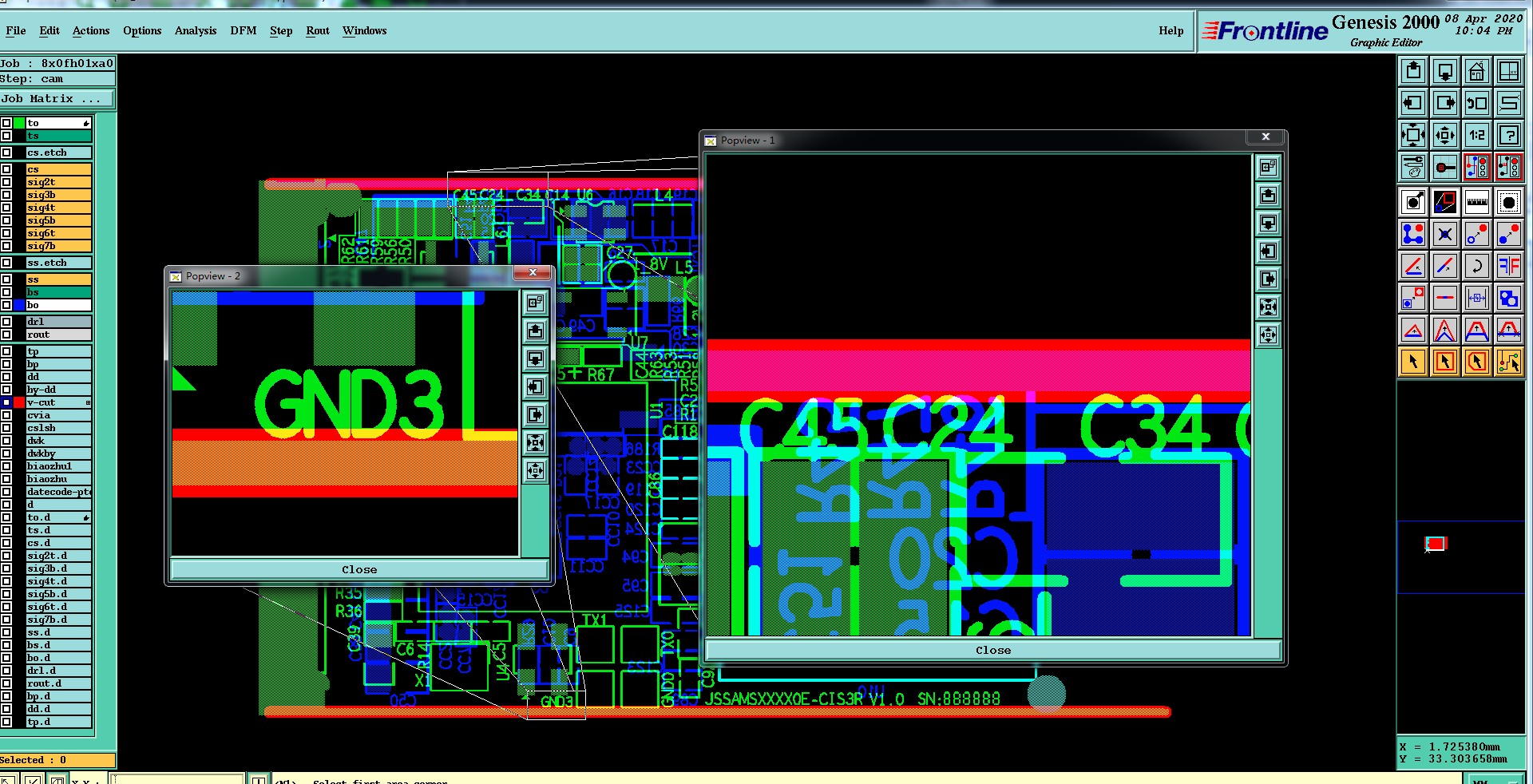The width and height of the screenshot is (1533, 784).
Task: Click the top icon in Popview - 2 toolbar
Action: click(x=535, y=303)
